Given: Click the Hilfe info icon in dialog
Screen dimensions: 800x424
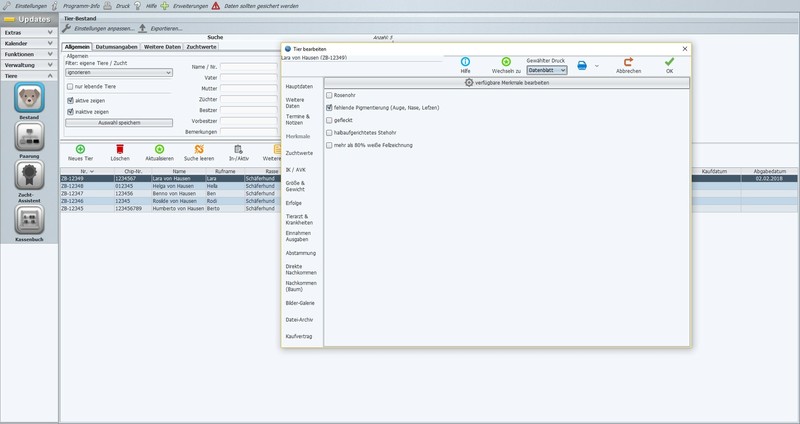Looking at the screenshot, I should coord(465,62).
